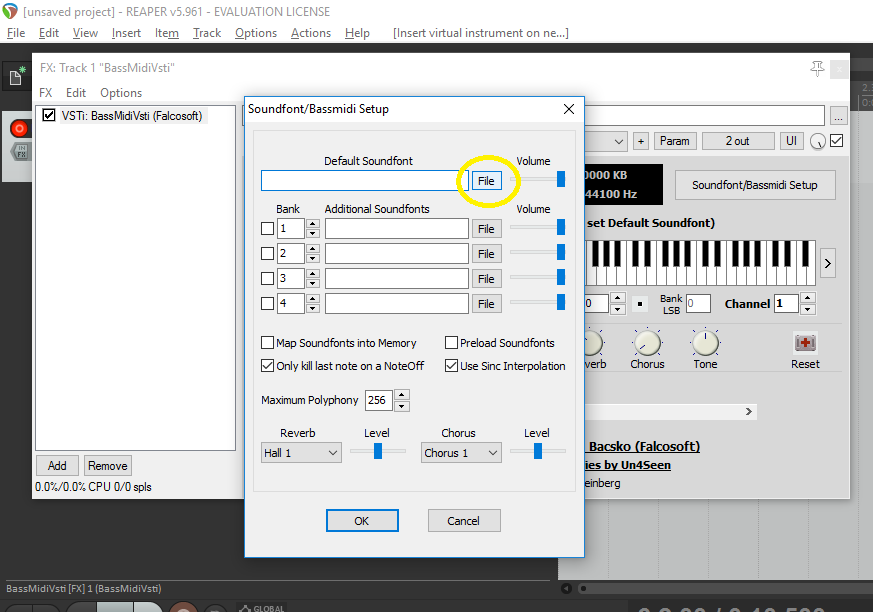The image size is (873, 612).
Task: Click the 2 out routing button
Action: tap(738, 141)
